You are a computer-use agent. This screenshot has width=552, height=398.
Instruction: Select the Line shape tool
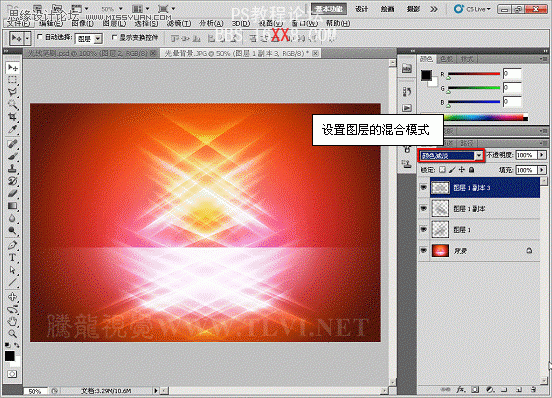pos(13,282)
